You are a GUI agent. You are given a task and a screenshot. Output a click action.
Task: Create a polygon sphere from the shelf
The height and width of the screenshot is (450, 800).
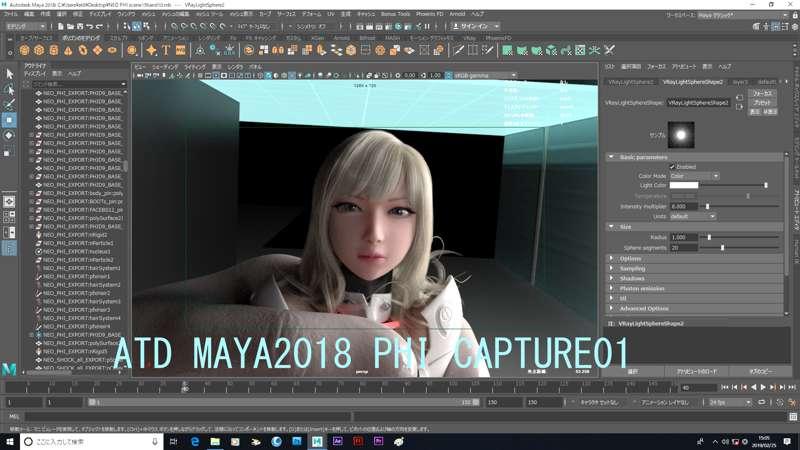coord(24,50)
